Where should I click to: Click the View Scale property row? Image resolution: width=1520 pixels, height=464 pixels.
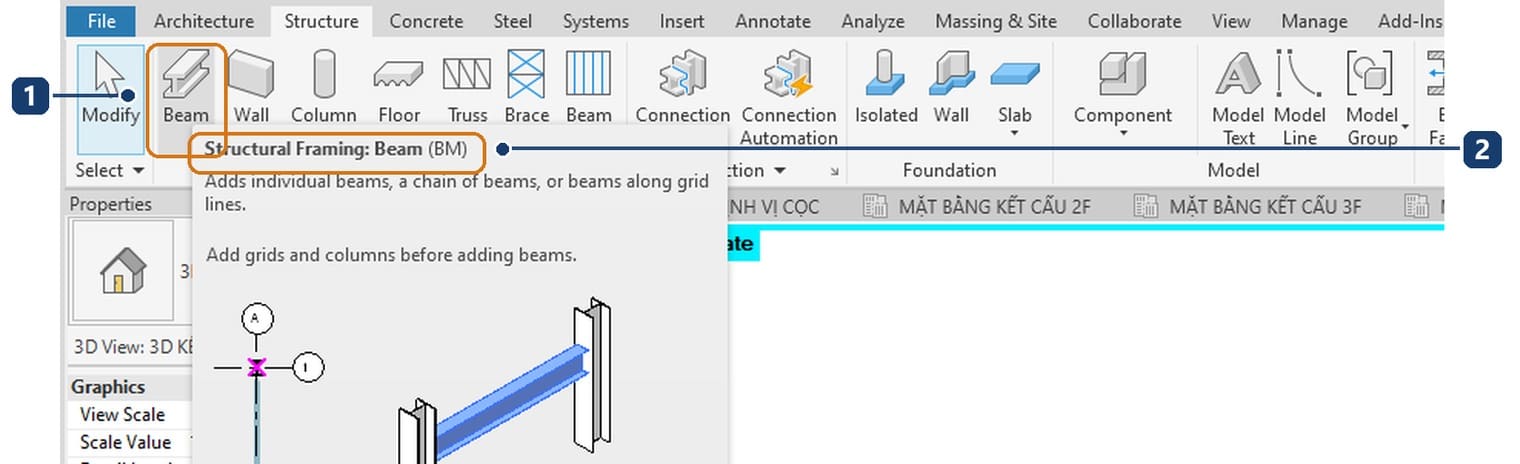click(129, 414)
